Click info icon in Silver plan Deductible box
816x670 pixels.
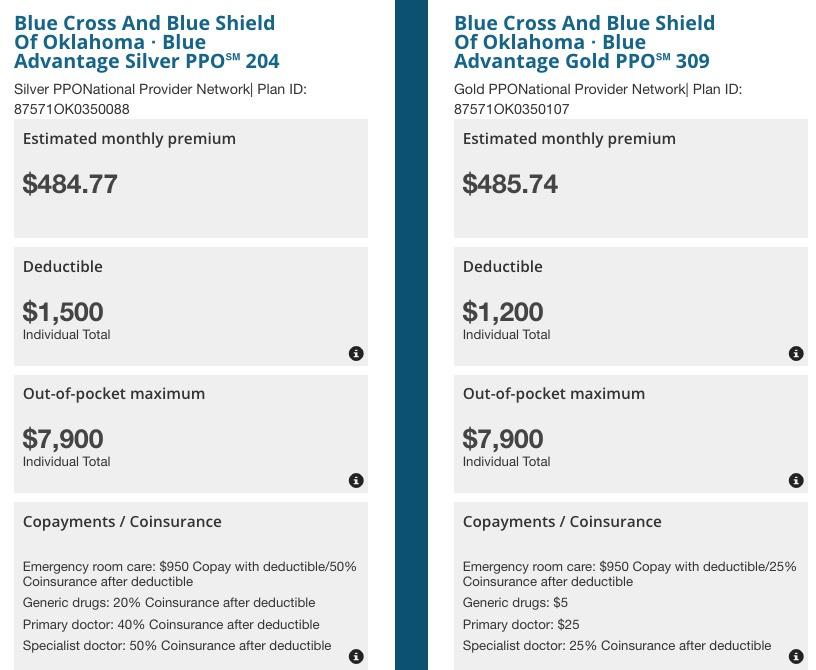point(356,354)
